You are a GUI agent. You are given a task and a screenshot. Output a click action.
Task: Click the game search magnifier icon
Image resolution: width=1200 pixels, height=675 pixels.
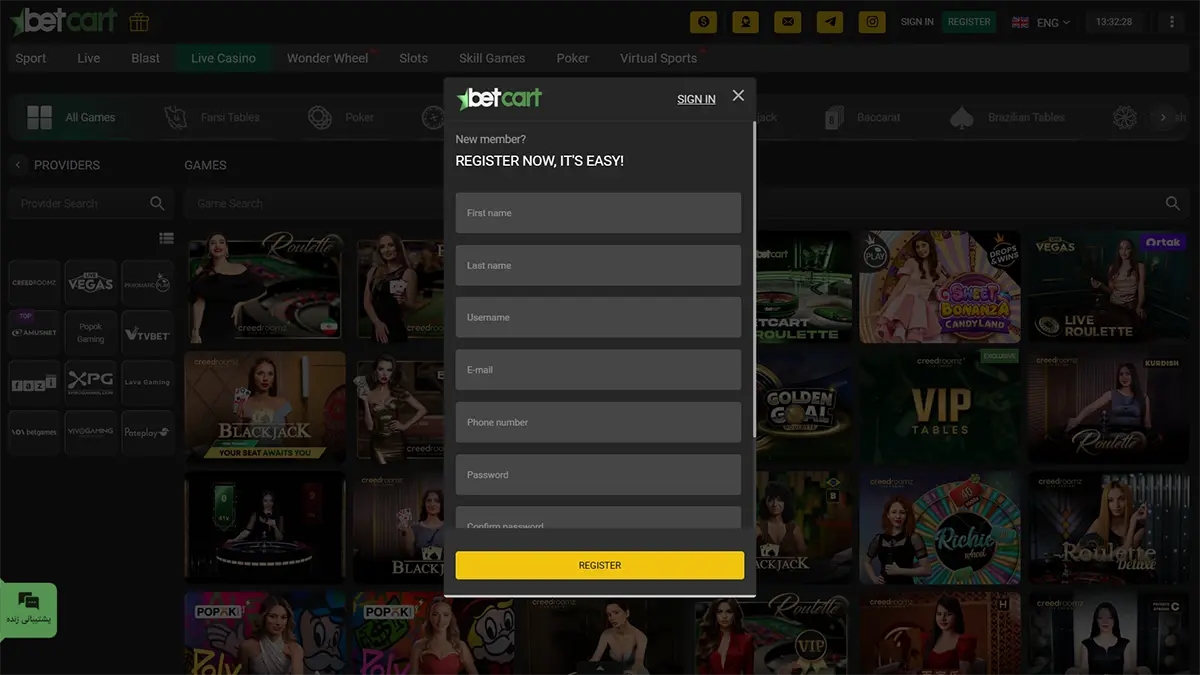coord(1173,203)
